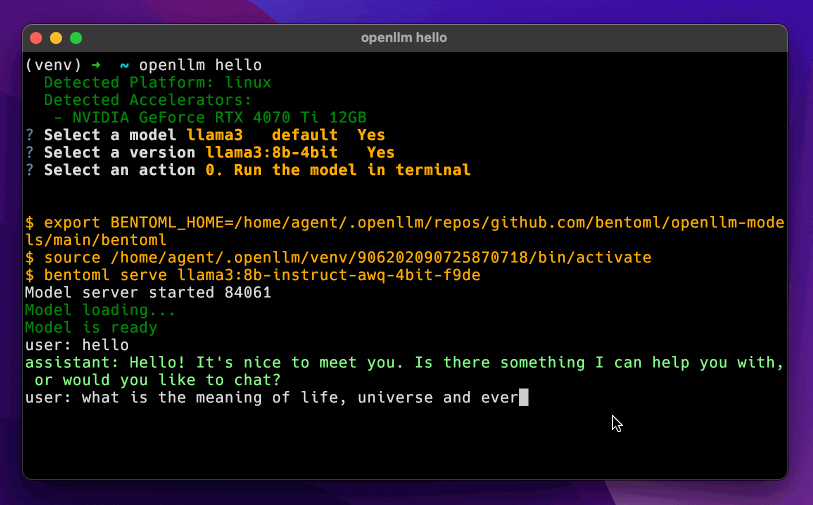The height and width of the screenshot is (505, 813).
Task: Click the blinking block cursor after 'ever'
Action: click(524, 398)
